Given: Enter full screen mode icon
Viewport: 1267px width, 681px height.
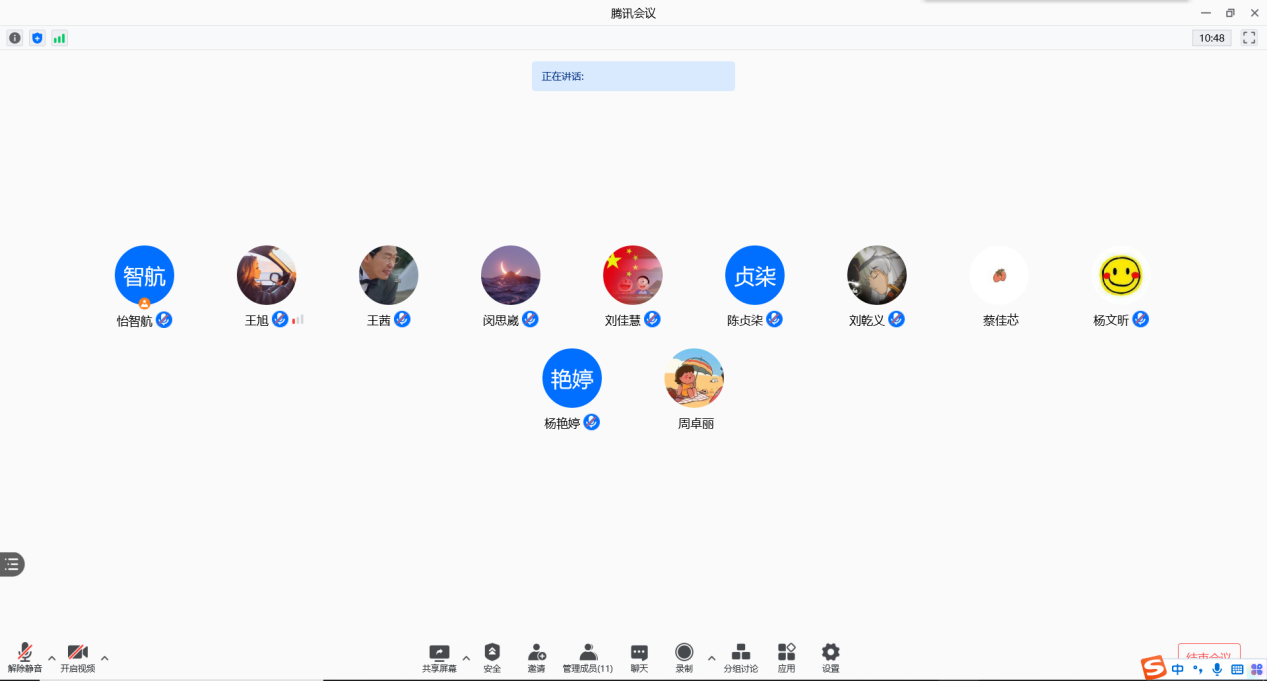Looking at the screenshot, I should pyautogui.click(x=1249, y=38).
